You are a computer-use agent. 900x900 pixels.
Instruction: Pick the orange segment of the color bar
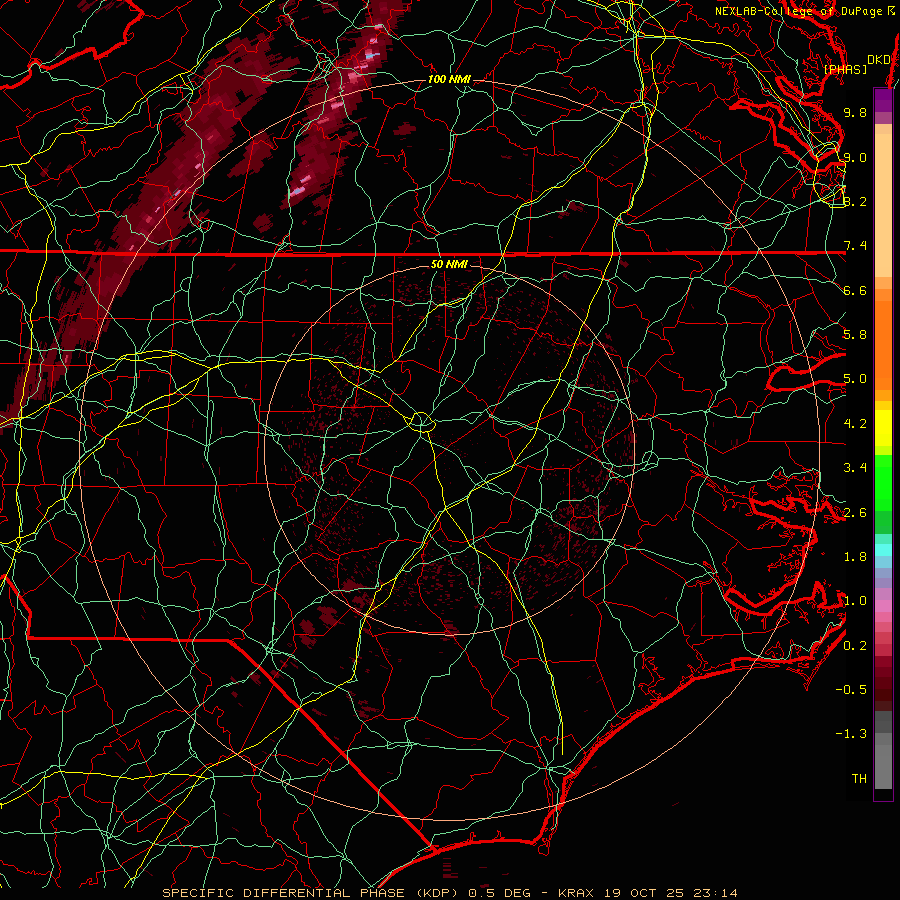(883, 344)
